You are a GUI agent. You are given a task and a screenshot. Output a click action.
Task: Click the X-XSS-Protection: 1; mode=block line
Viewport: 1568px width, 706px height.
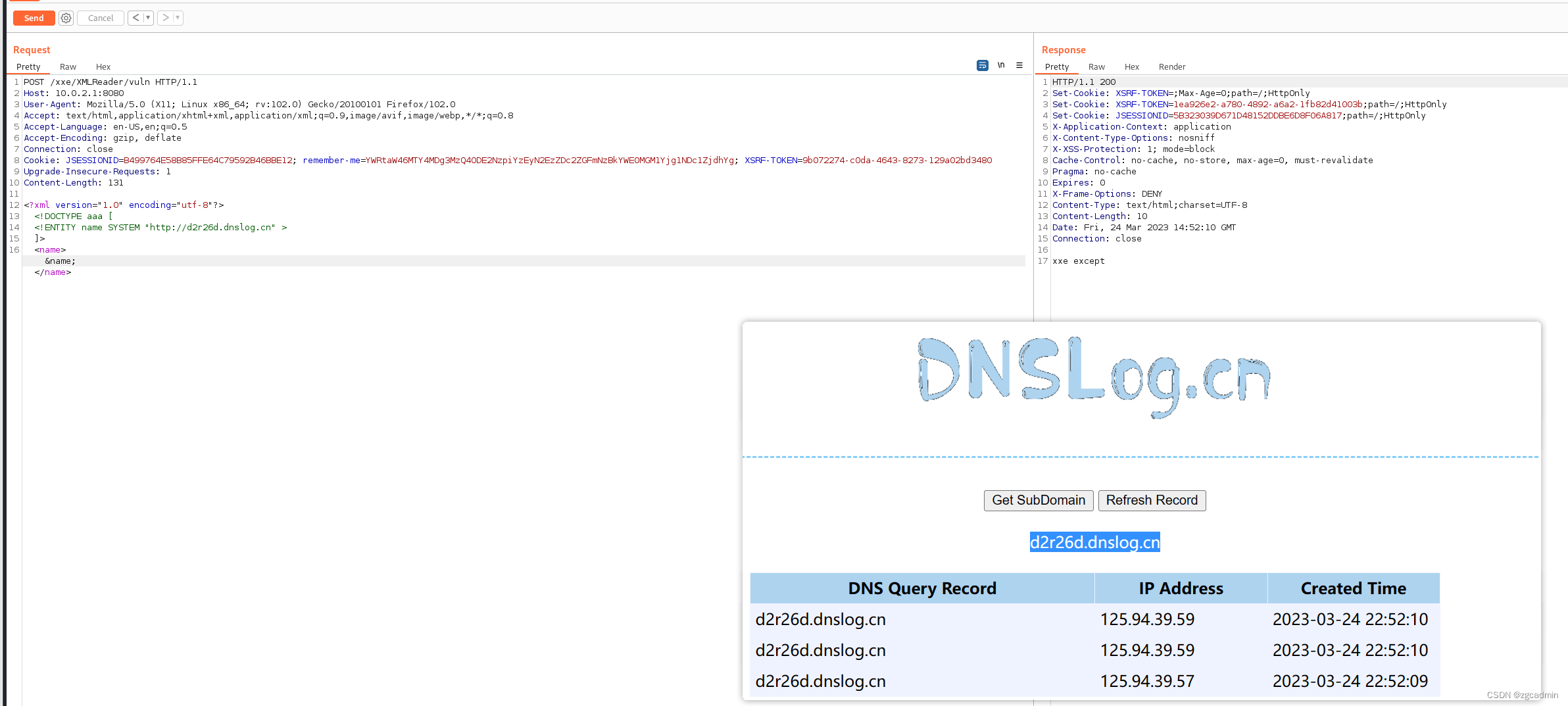[1134, 149]
